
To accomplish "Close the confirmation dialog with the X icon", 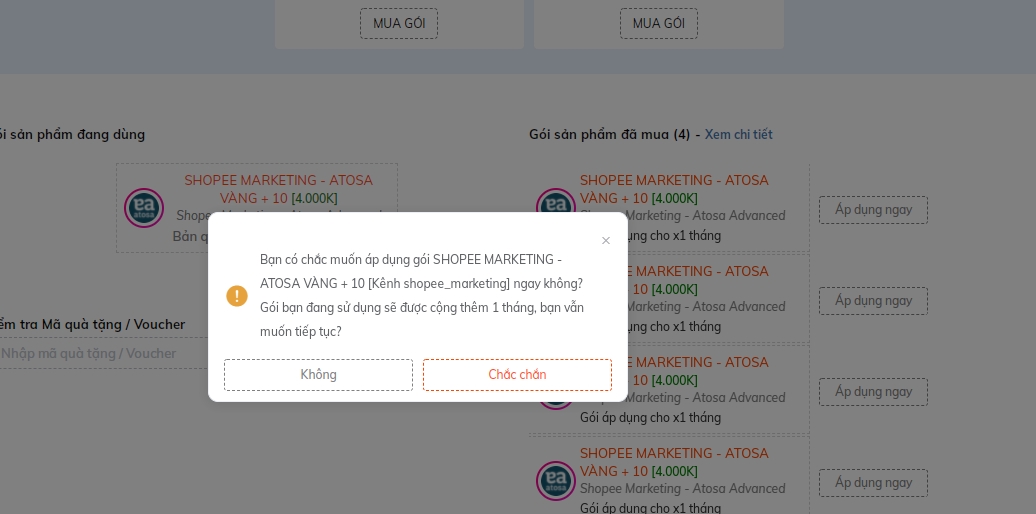I will [605, 241].
